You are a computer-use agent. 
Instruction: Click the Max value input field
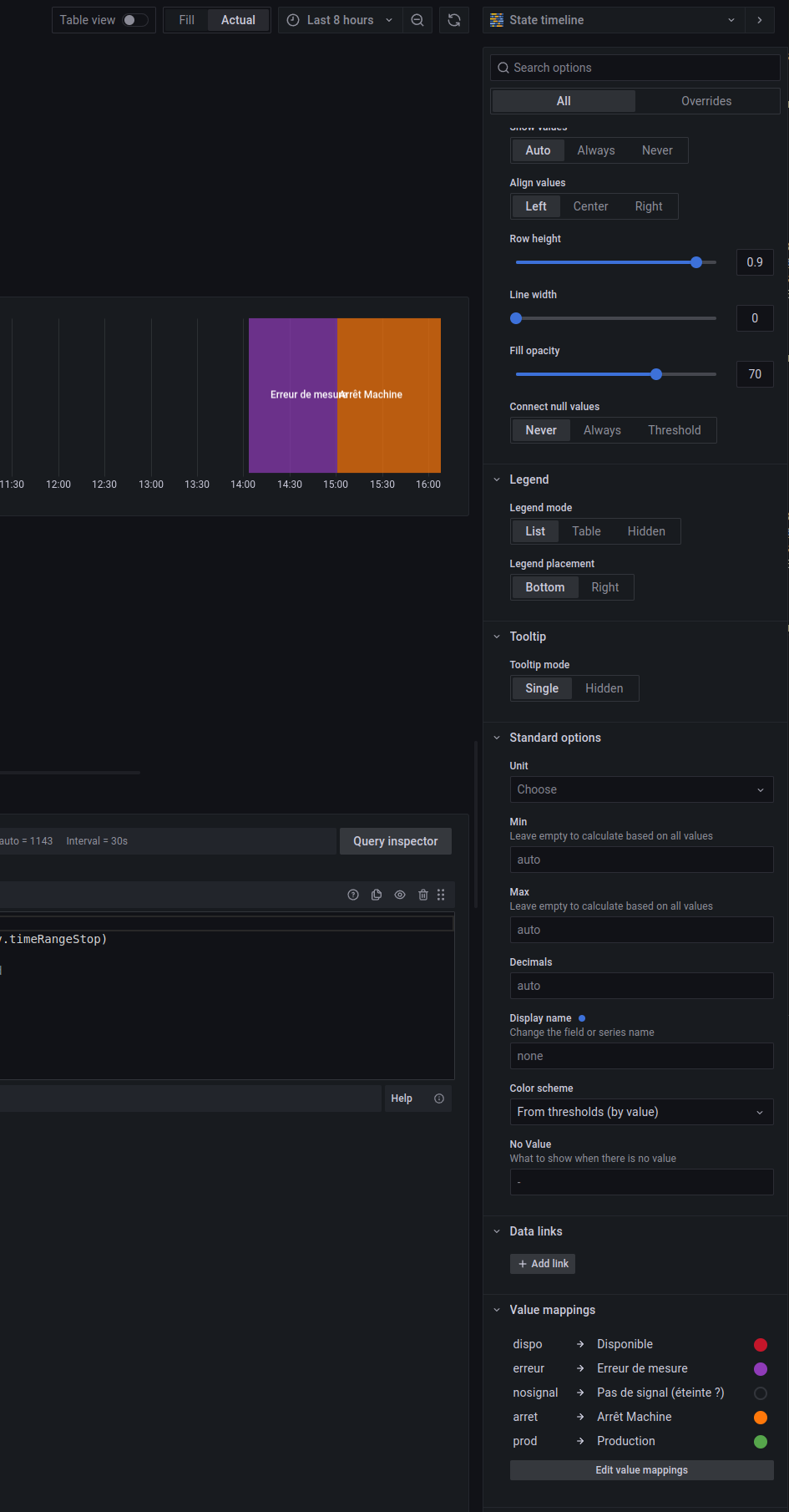(641, 930)
